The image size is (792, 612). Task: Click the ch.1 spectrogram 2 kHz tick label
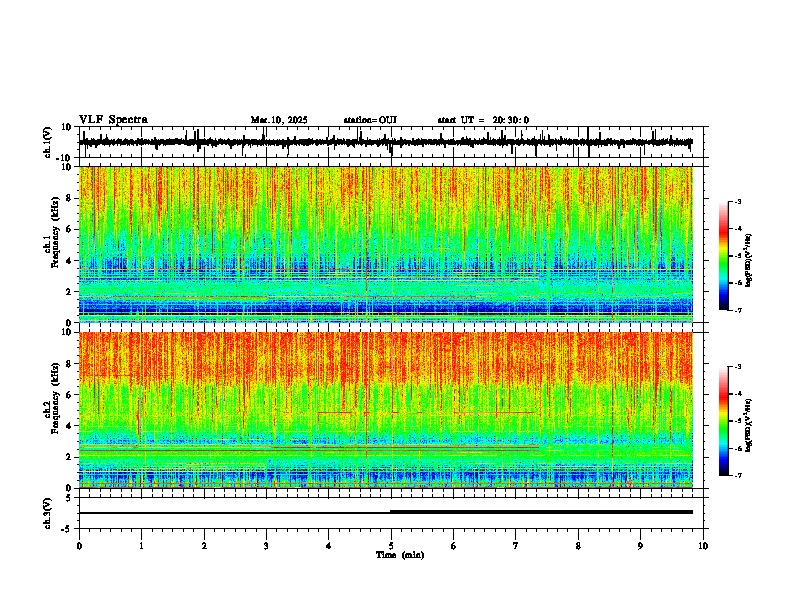(x=69, y=292)
